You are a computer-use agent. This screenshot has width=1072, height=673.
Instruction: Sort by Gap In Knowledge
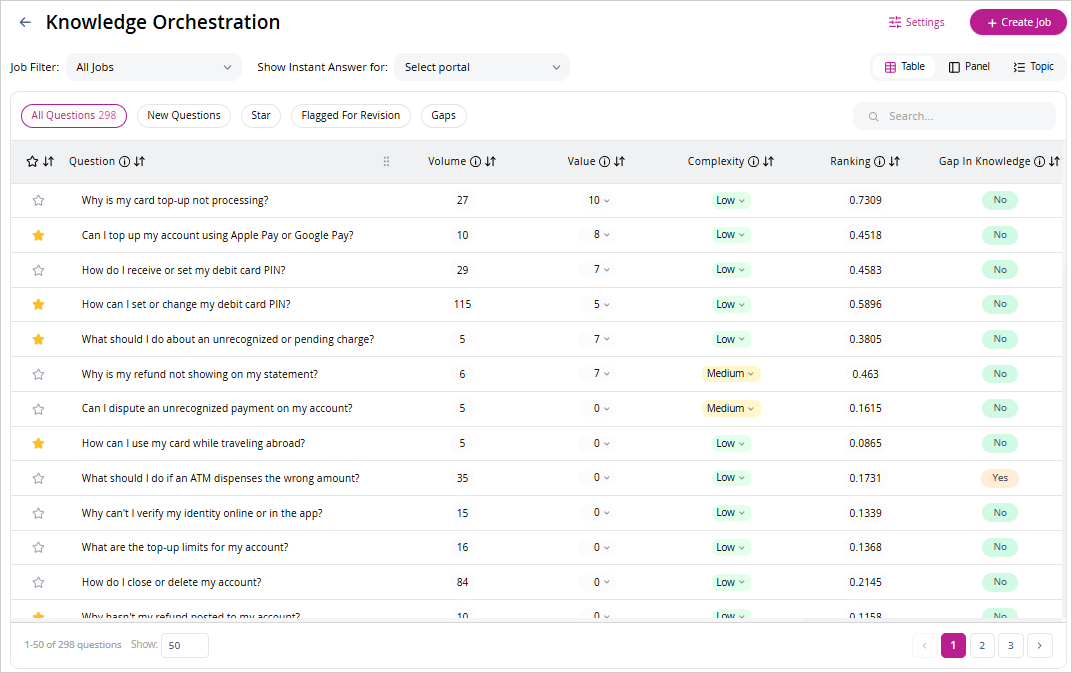[1054, 161]
